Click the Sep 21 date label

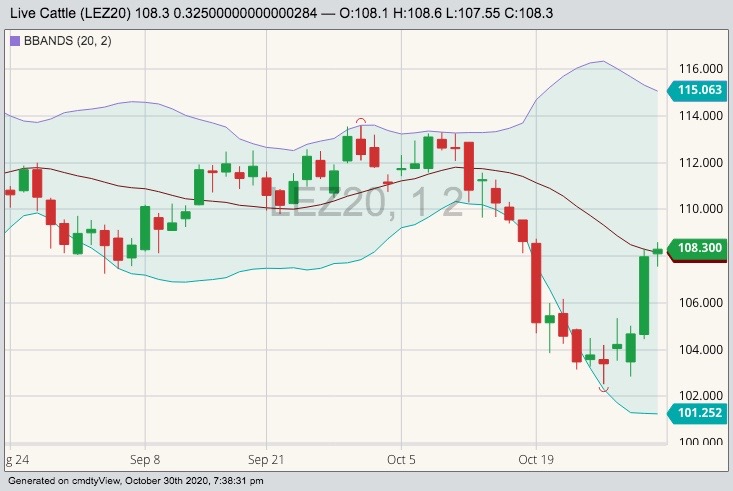[x=267, y=460]
